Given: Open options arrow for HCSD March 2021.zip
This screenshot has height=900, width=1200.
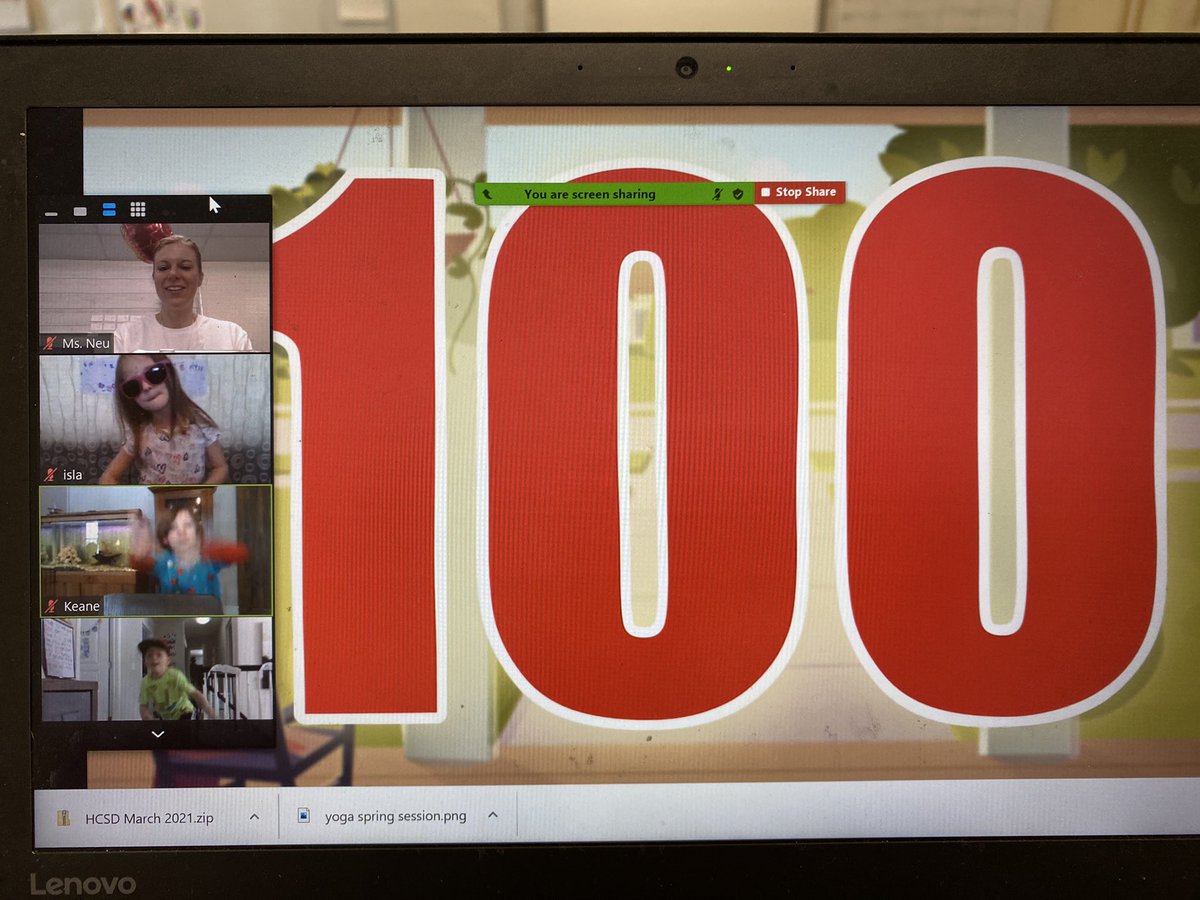Looking at the screenshot, I should pos(254,817).
